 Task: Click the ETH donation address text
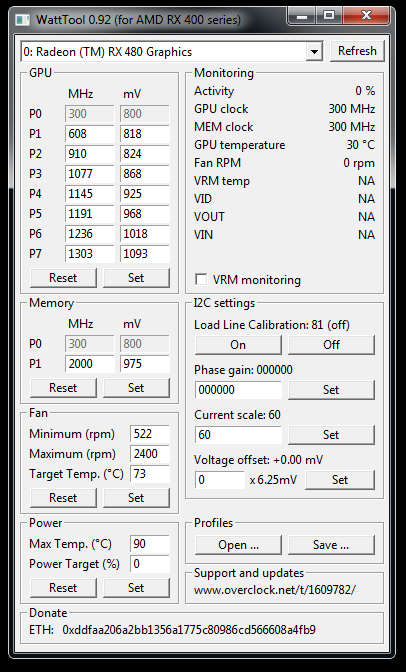pyautogui.click(x=189, y=630)
